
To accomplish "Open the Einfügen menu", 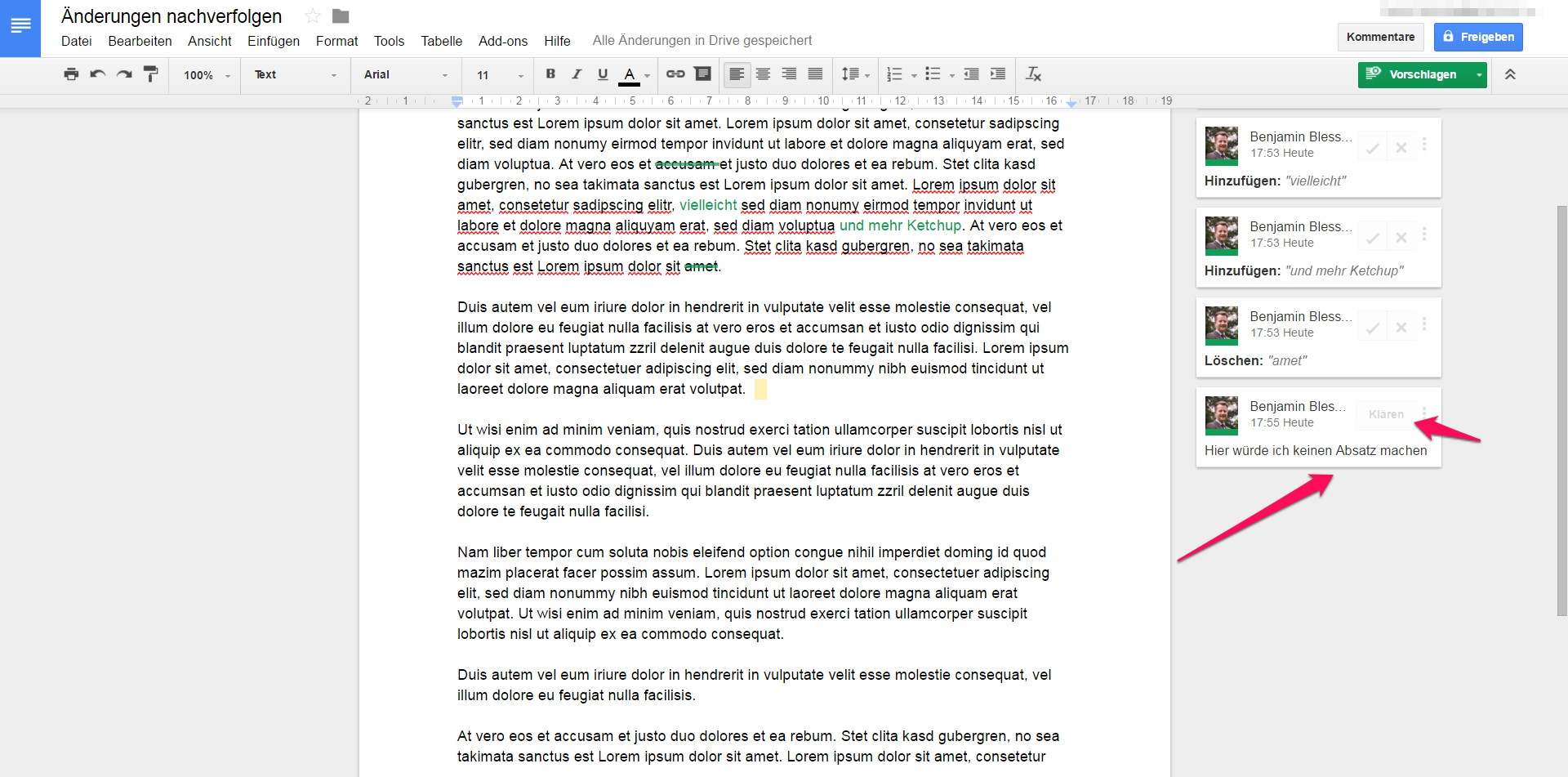I will (x=274, y=41).
